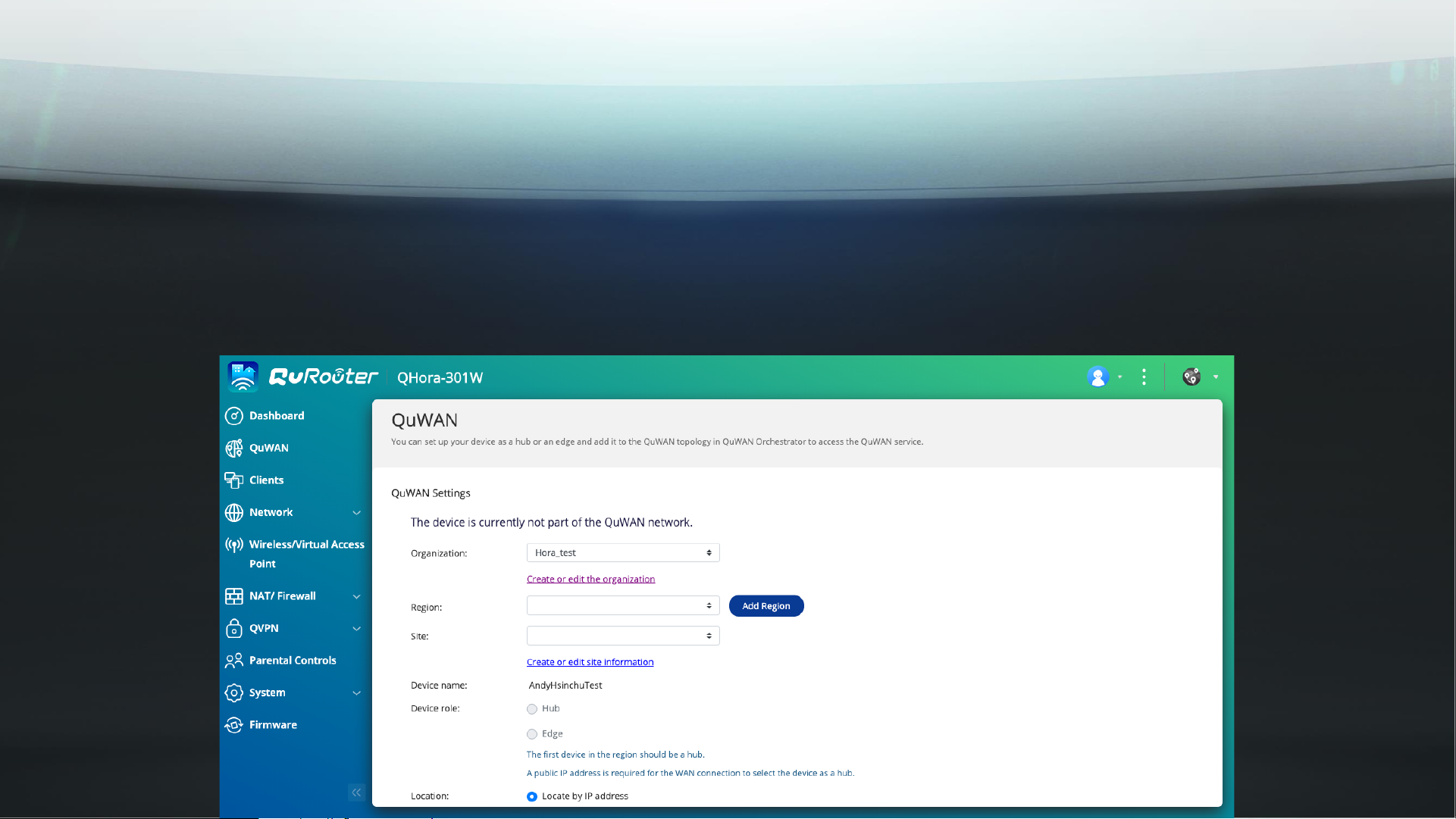Screen dimensions: 1456x819
Task: Select Locate by IP address radio button
Action: coord(532,796)
